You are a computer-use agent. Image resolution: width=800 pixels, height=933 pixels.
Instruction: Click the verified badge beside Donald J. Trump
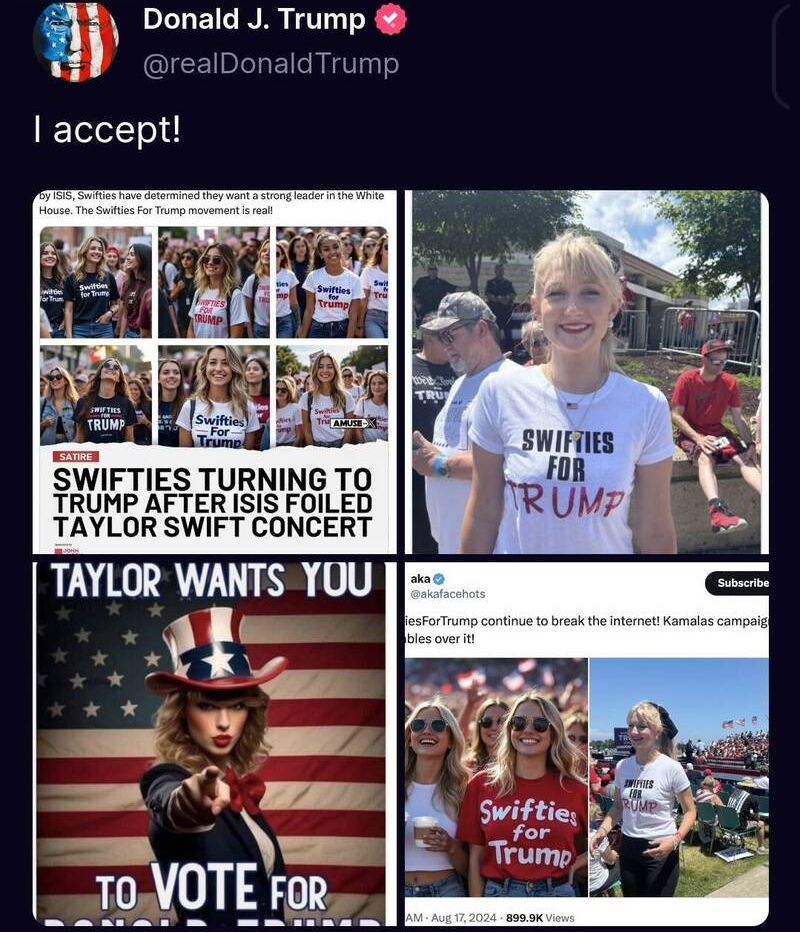tap(390, 20)
